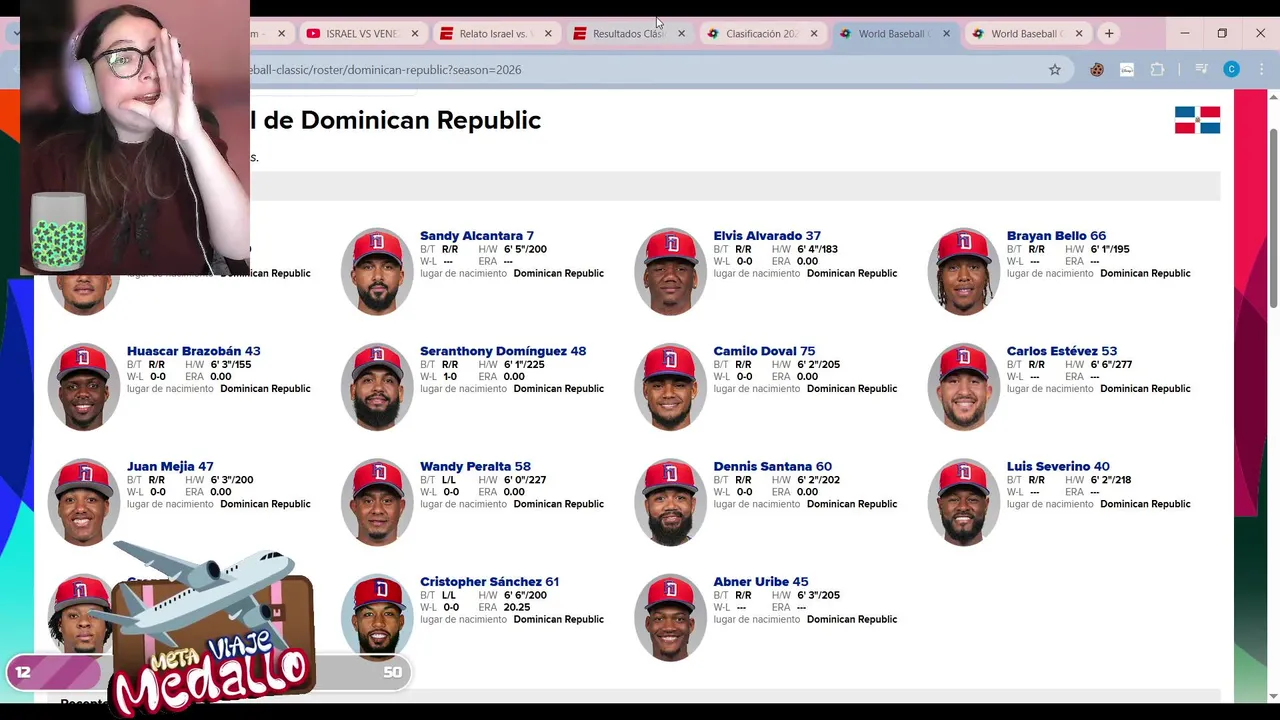Select Cristopher Sánchez's ERA value 20.25
Viewport: 1280px width, 720px height.
point(517,607)
